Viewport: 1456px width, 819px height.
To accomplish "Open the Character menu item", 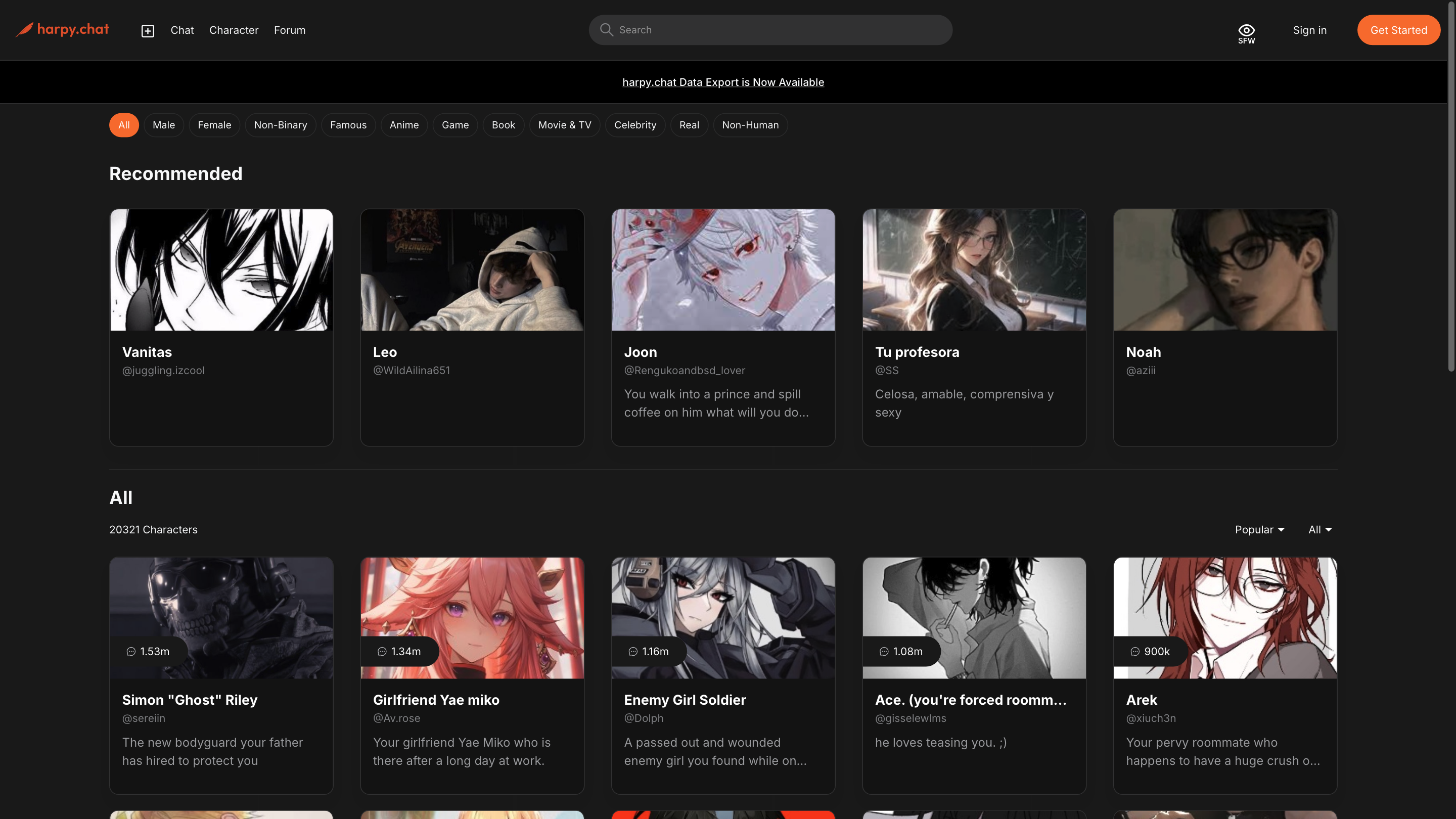I will tap(234, 30).
